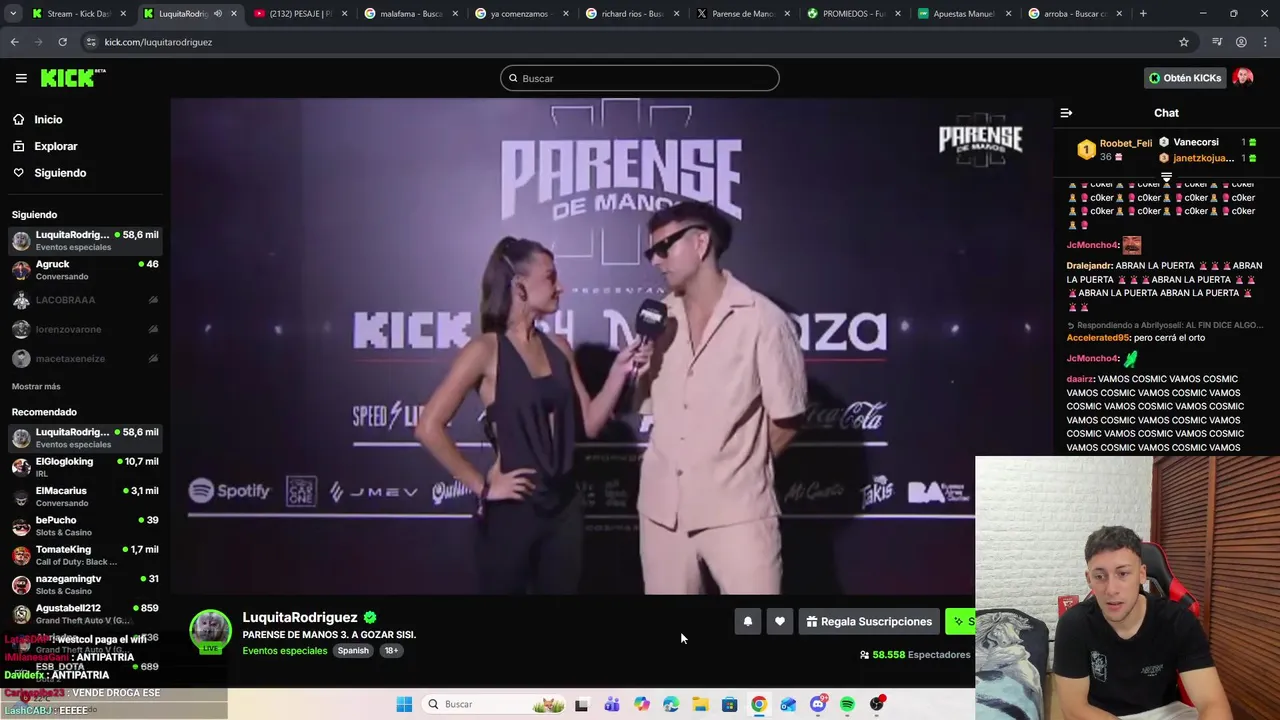Click the Explorar compass icon
Viewport: 1280px width, 720px height.
[19, 146]
